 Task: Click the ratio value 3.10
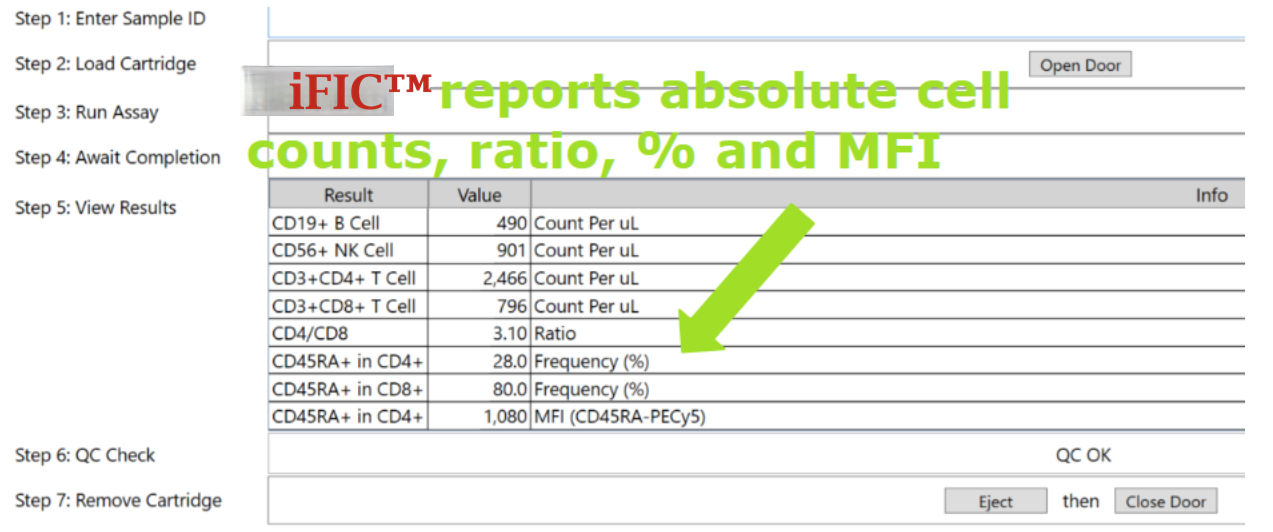coord(510,333)
